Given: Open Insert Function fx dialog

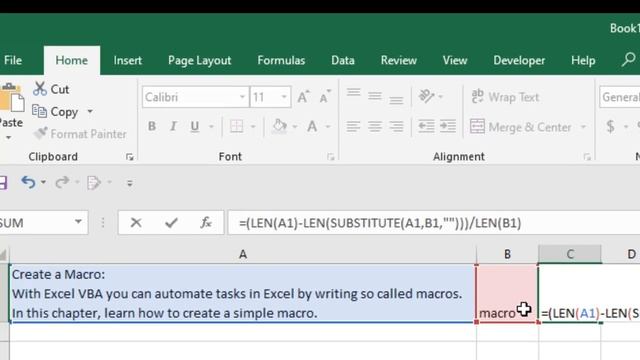Looking at the screenshot, I should coord(206,223).
